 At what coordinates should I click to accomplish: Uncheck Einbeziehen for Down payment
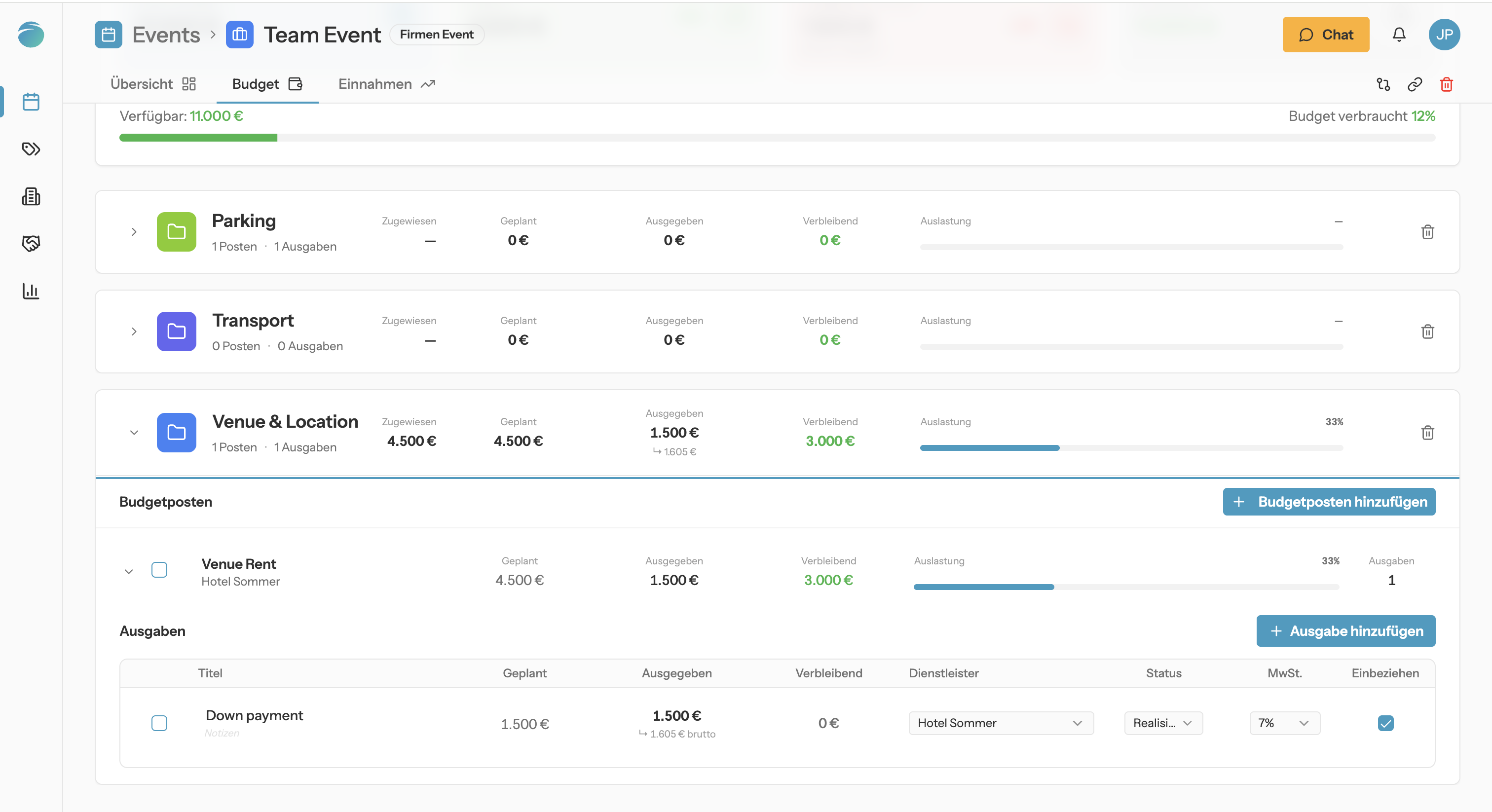pos(1385,723)
